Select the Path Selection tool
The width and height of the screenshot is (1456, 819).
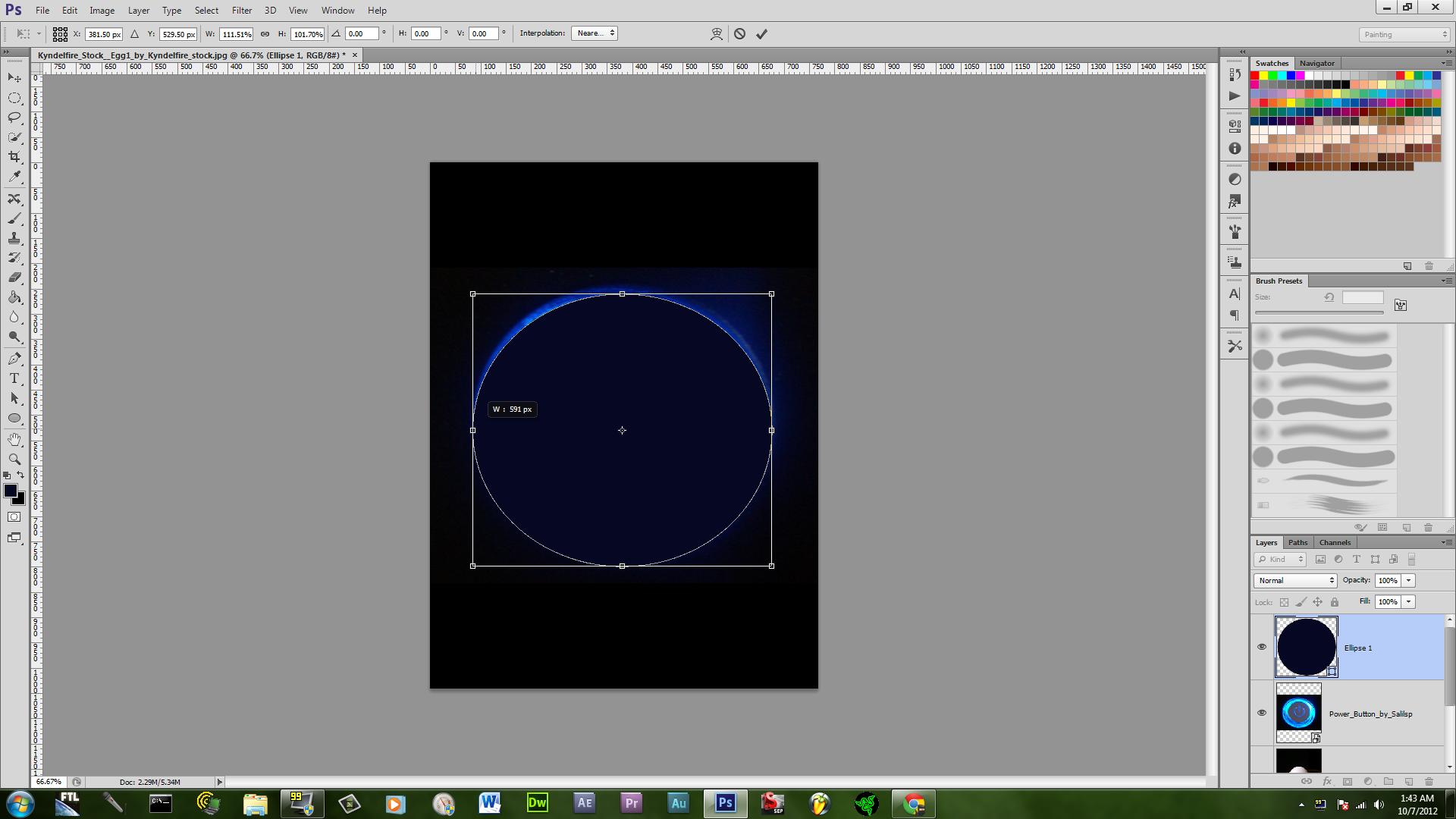click(14, 398)
